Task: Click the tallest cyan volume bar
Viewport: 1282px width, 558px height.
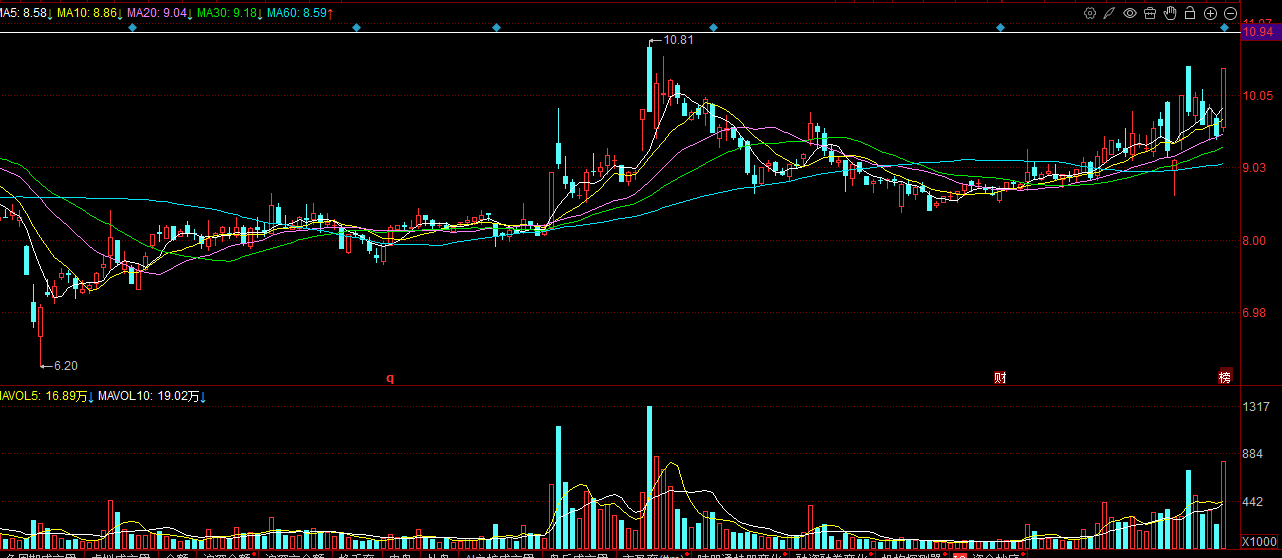Action: (x=649, y=478)
